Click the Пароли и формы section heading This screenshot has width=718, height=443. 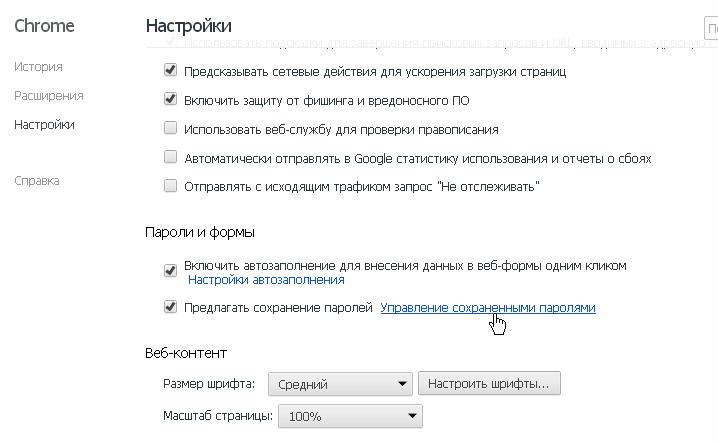tap(200, 232)
